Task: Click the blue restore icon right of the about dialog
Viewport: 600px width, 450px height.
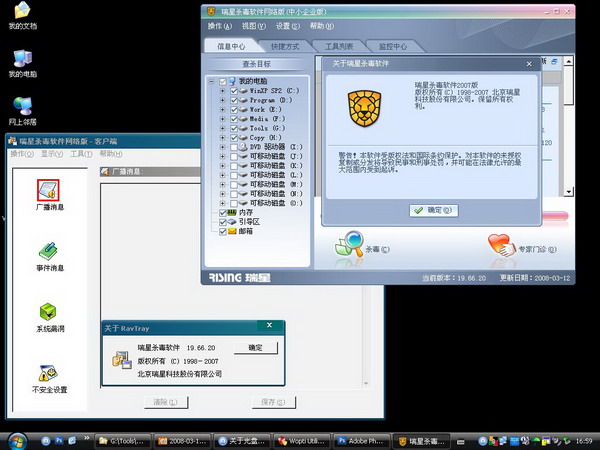Action: click(554, 62)
